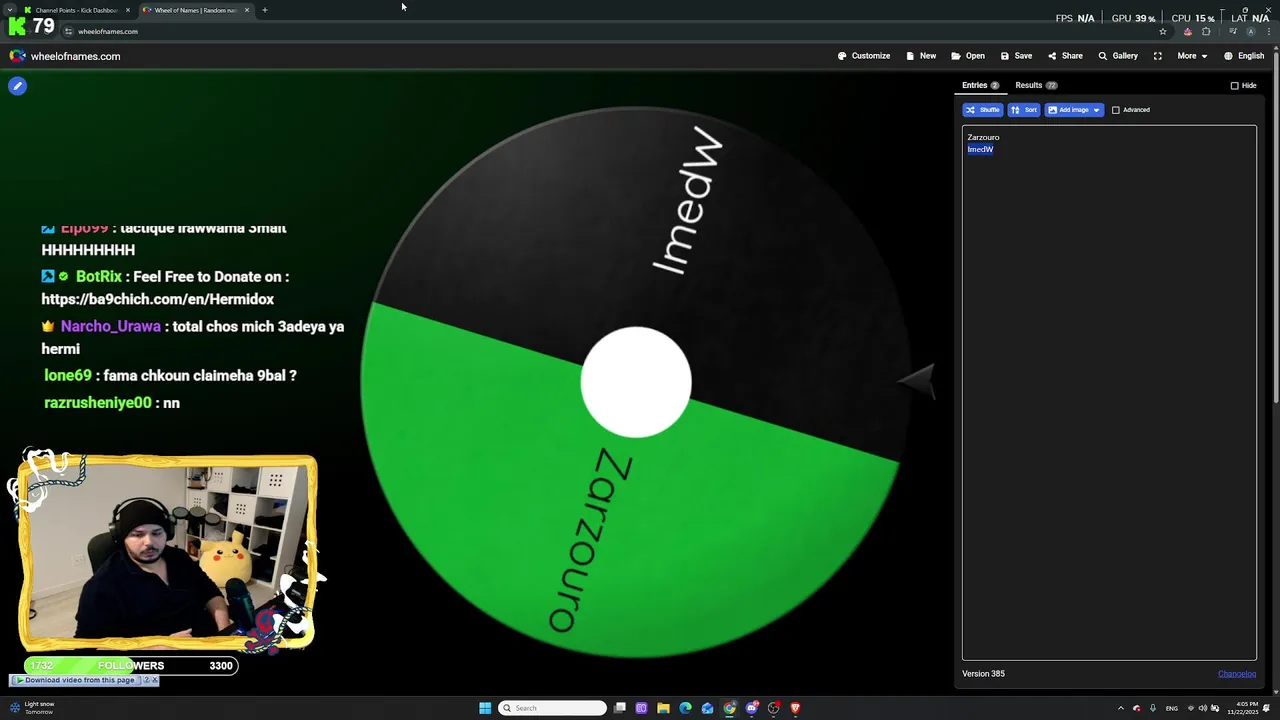Open the Customize wheel options
Viewport: 1280px width, 720px height.
[x=864, y=56]
